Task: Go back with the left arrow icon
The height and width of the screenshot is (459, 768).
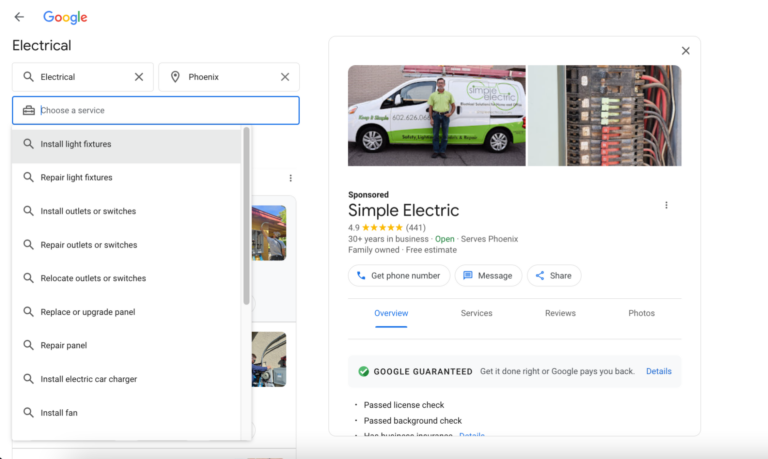Action: point(19,17)
